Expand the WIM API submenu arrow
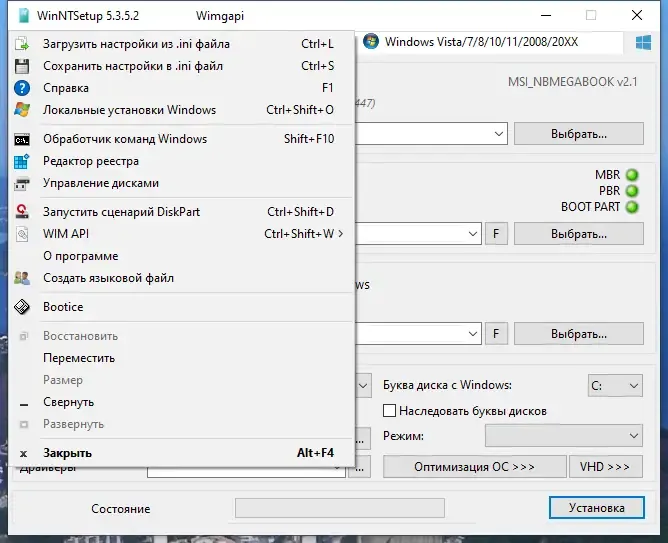 [340, 233]
